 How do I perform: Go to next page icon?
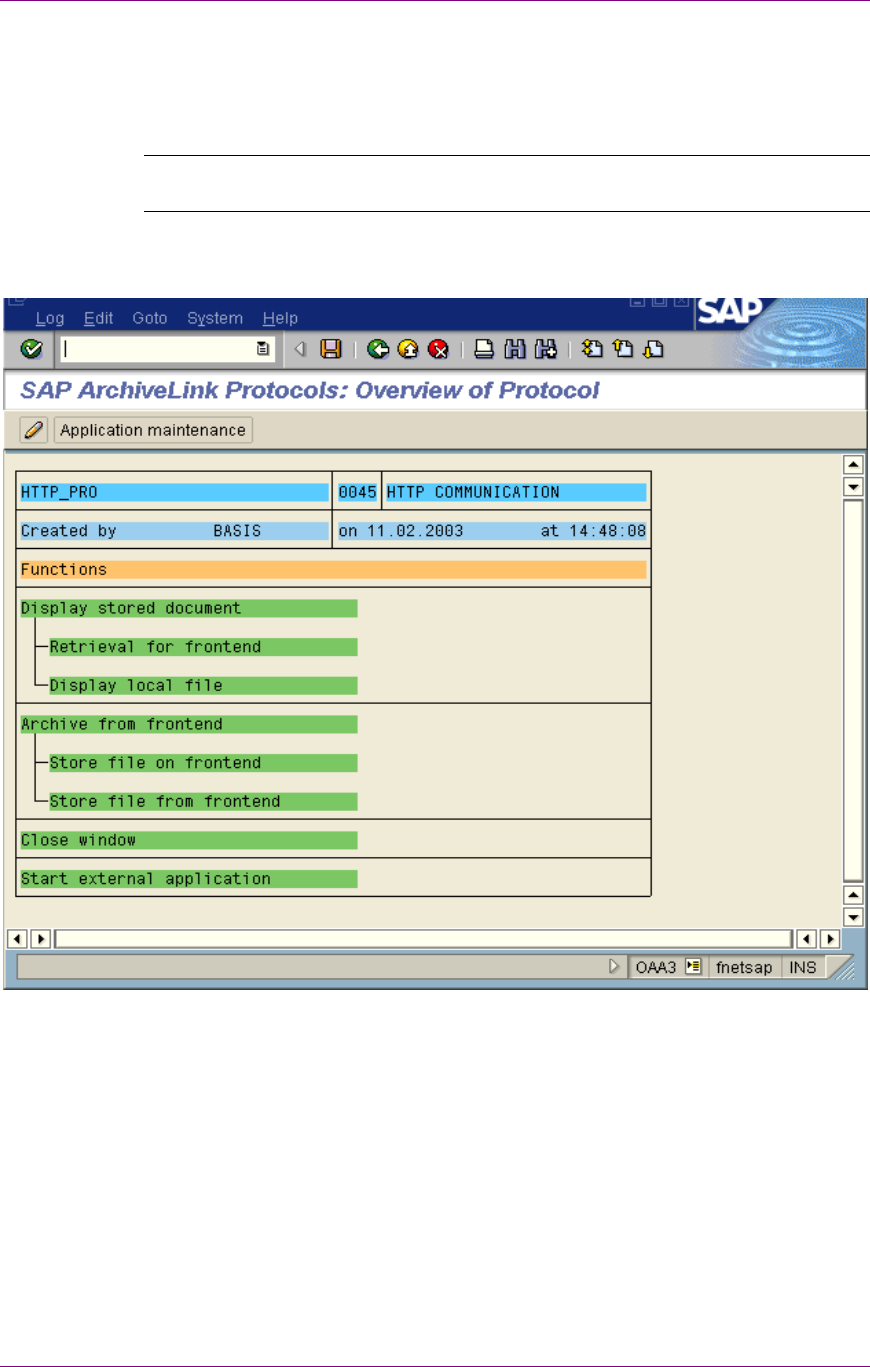(653, 349)
